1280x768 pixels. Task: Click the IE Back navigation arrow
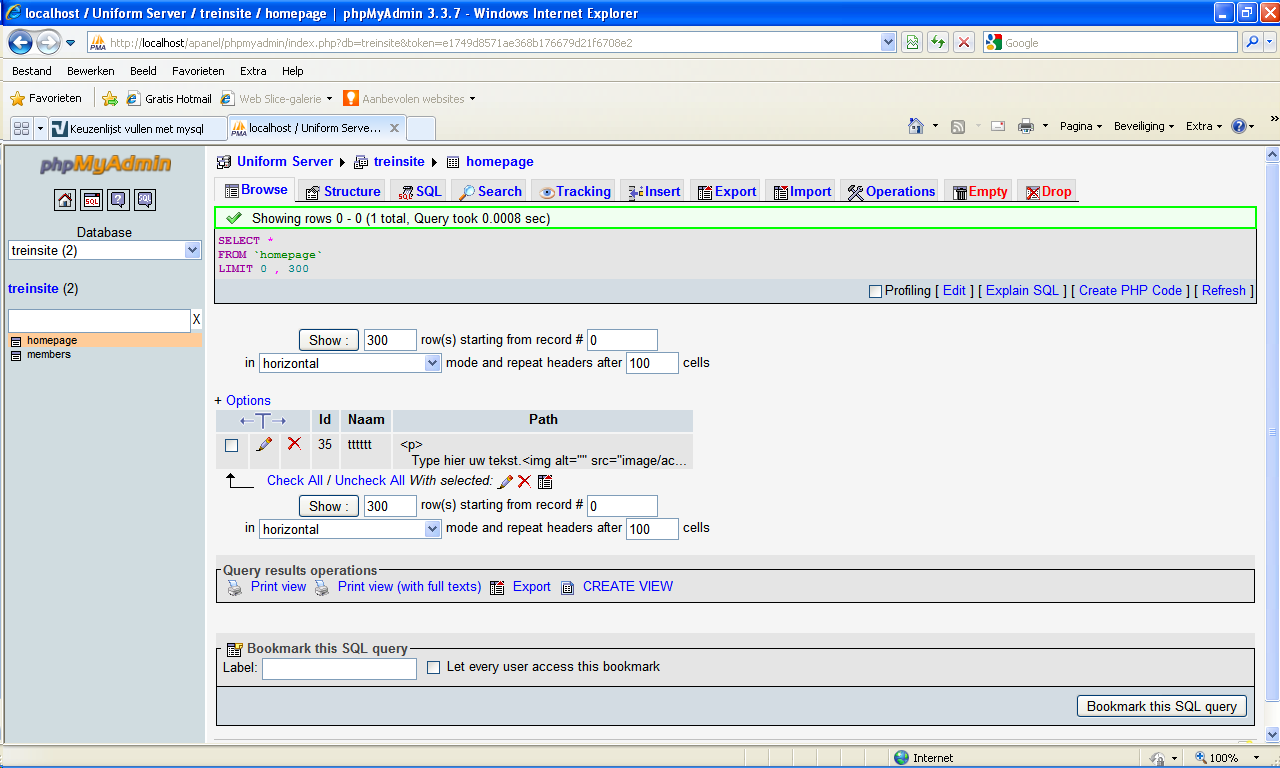(x=20, y=43)
